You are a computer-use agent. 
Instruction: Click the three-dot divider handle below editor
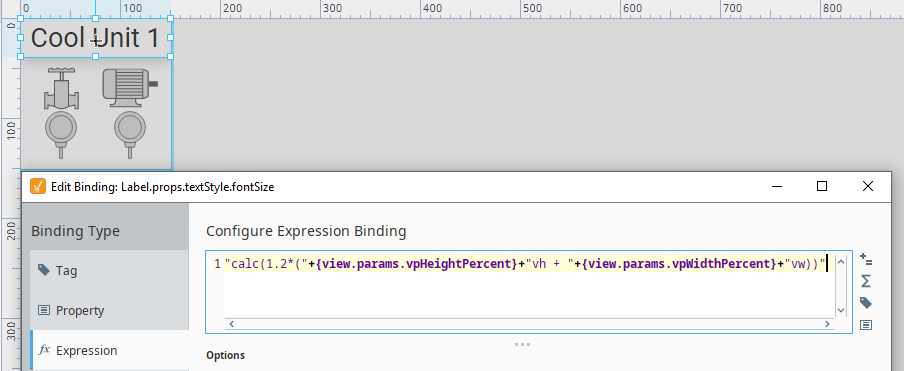[522, 344]
